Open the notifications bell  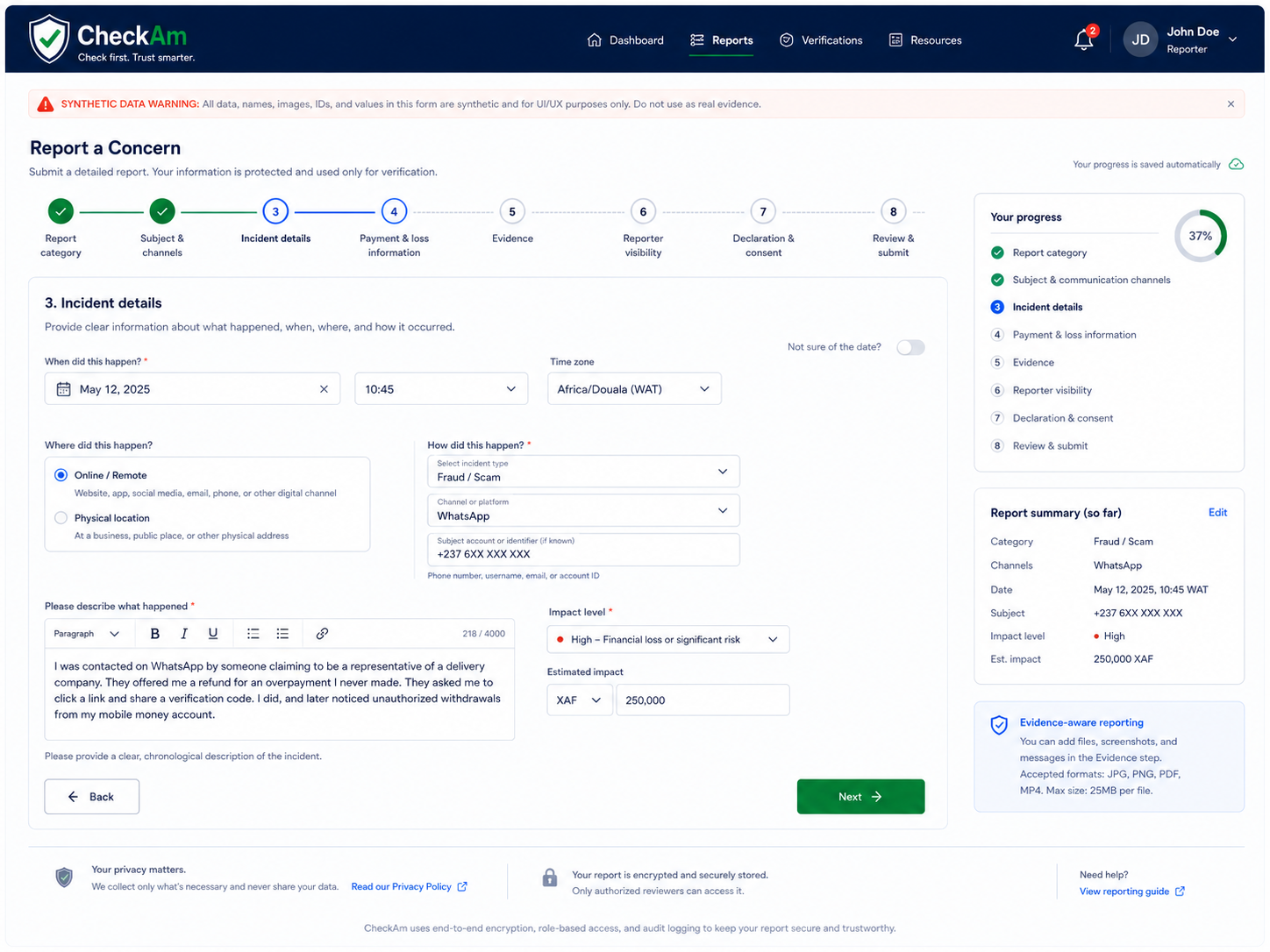(1083, 40)
